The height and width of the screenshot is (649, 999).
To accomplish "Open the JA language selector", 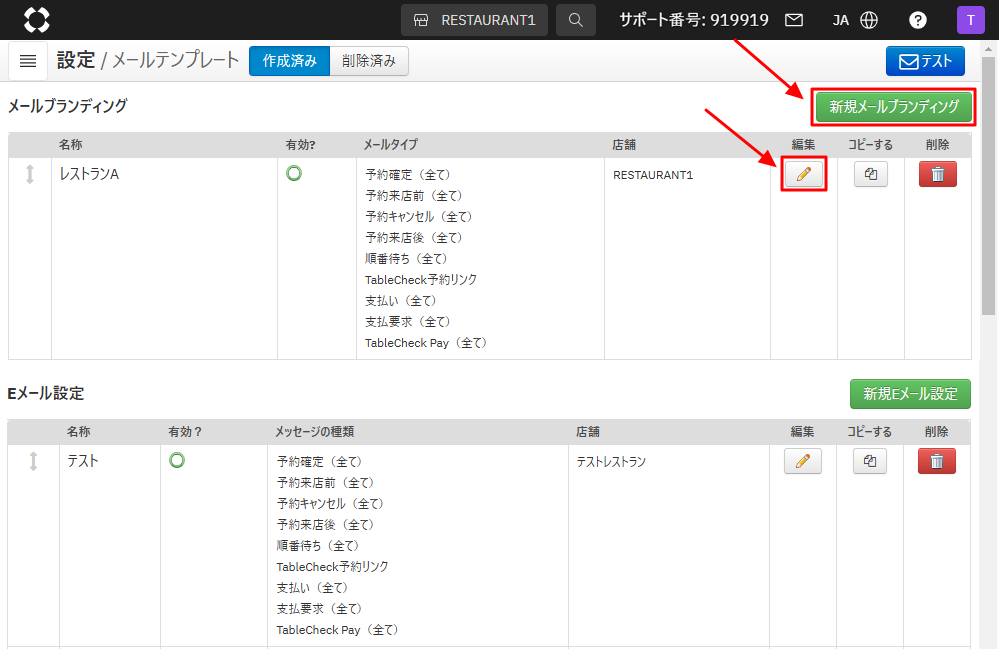I will 855,20.
